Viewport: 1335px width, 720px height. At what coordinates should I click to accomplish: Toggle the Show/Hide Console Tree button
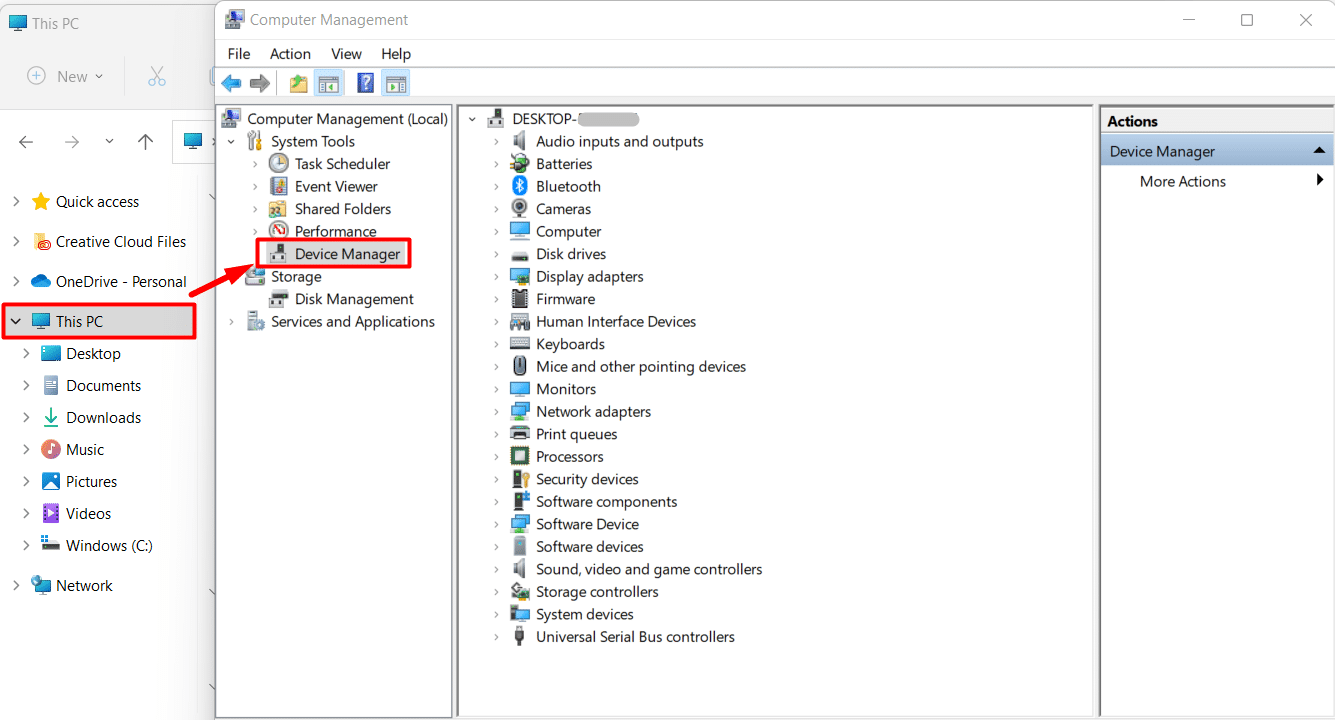tap(328, 83)
